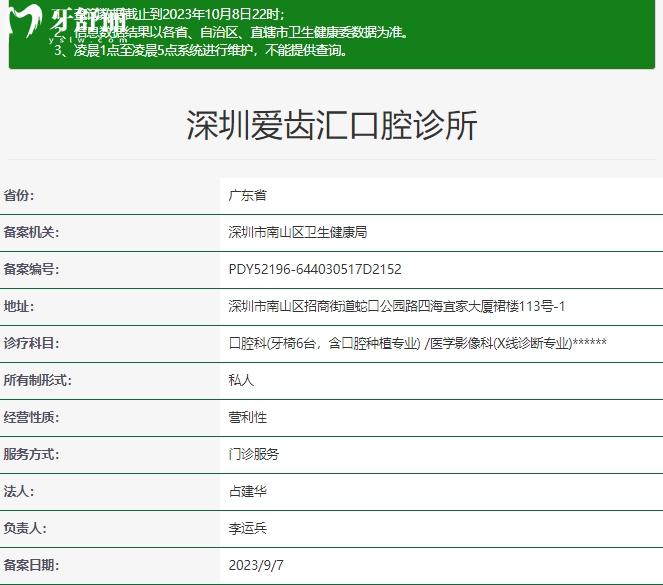The width and height of the screenshot is (663, 585).
Task: Click the 备案编号 label
Action: point(31,269)
